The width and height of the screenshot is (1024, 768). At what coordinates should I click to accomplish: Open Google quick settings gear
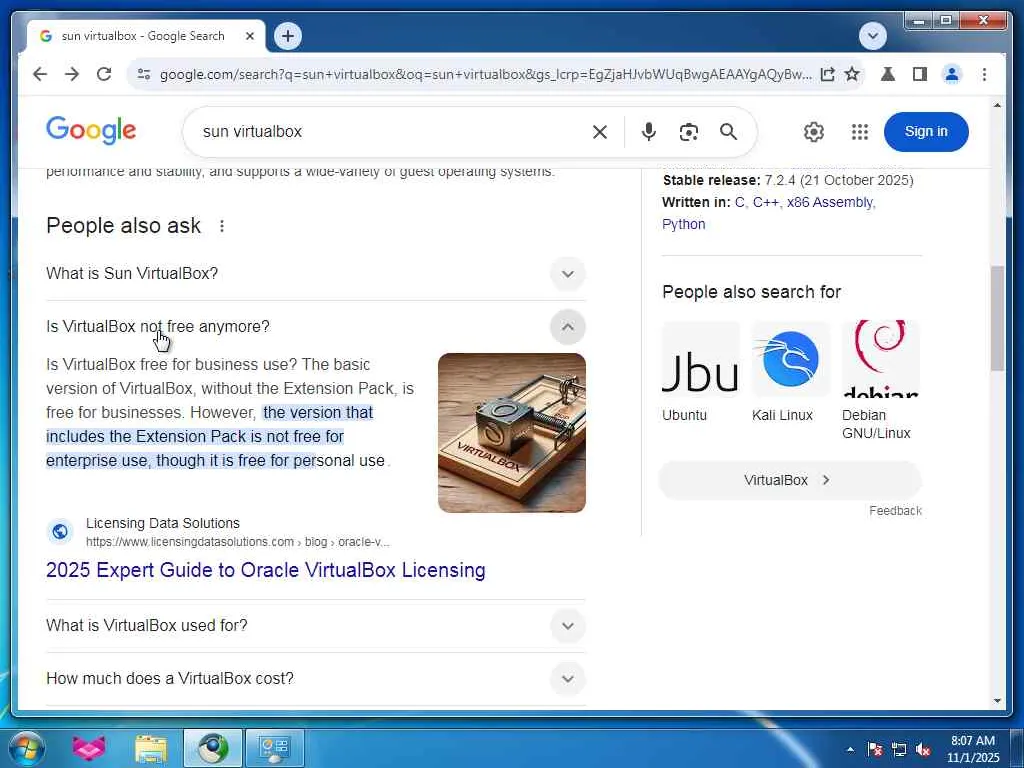(x=814, y=132)
